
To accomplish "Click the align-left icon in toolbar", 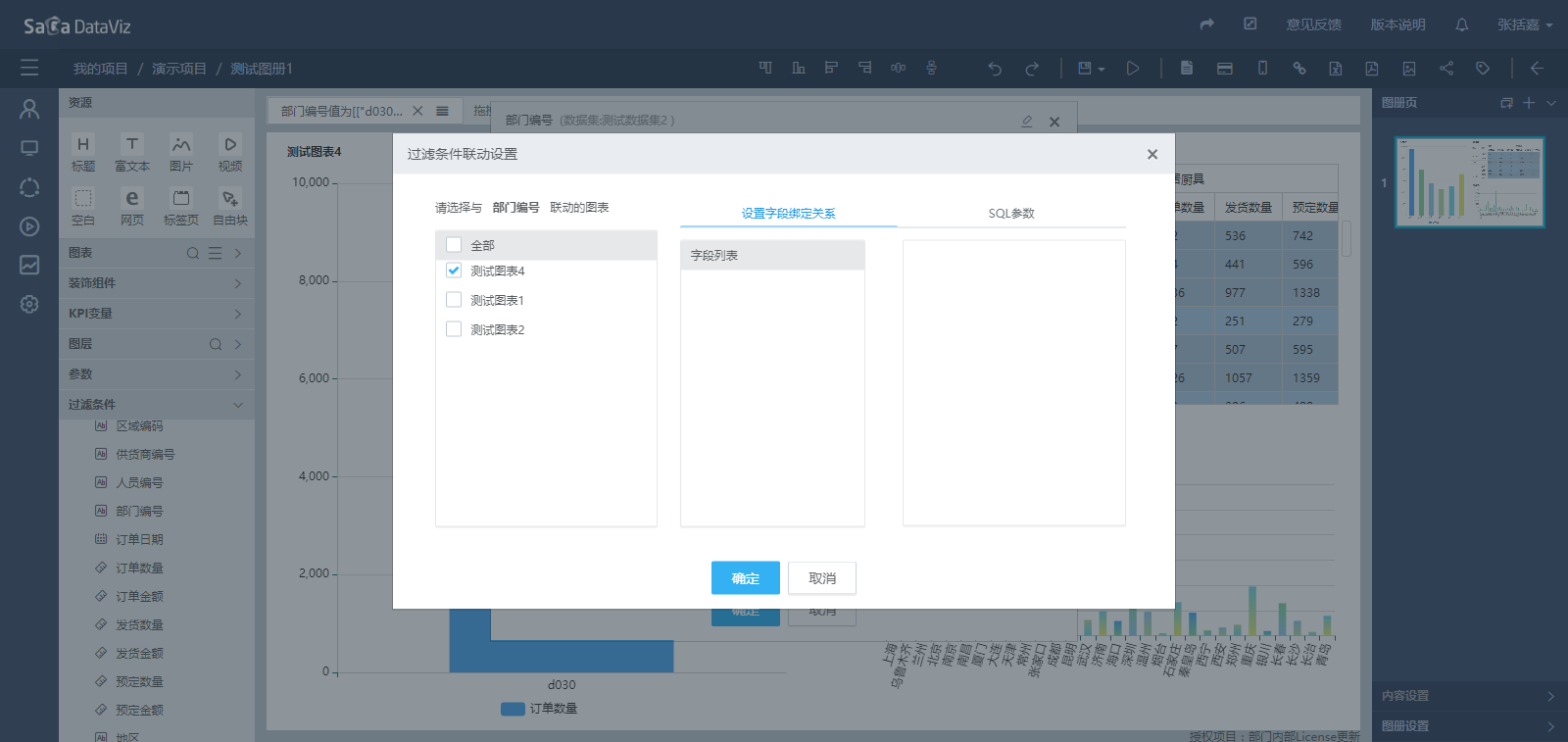I will point(831,68).
